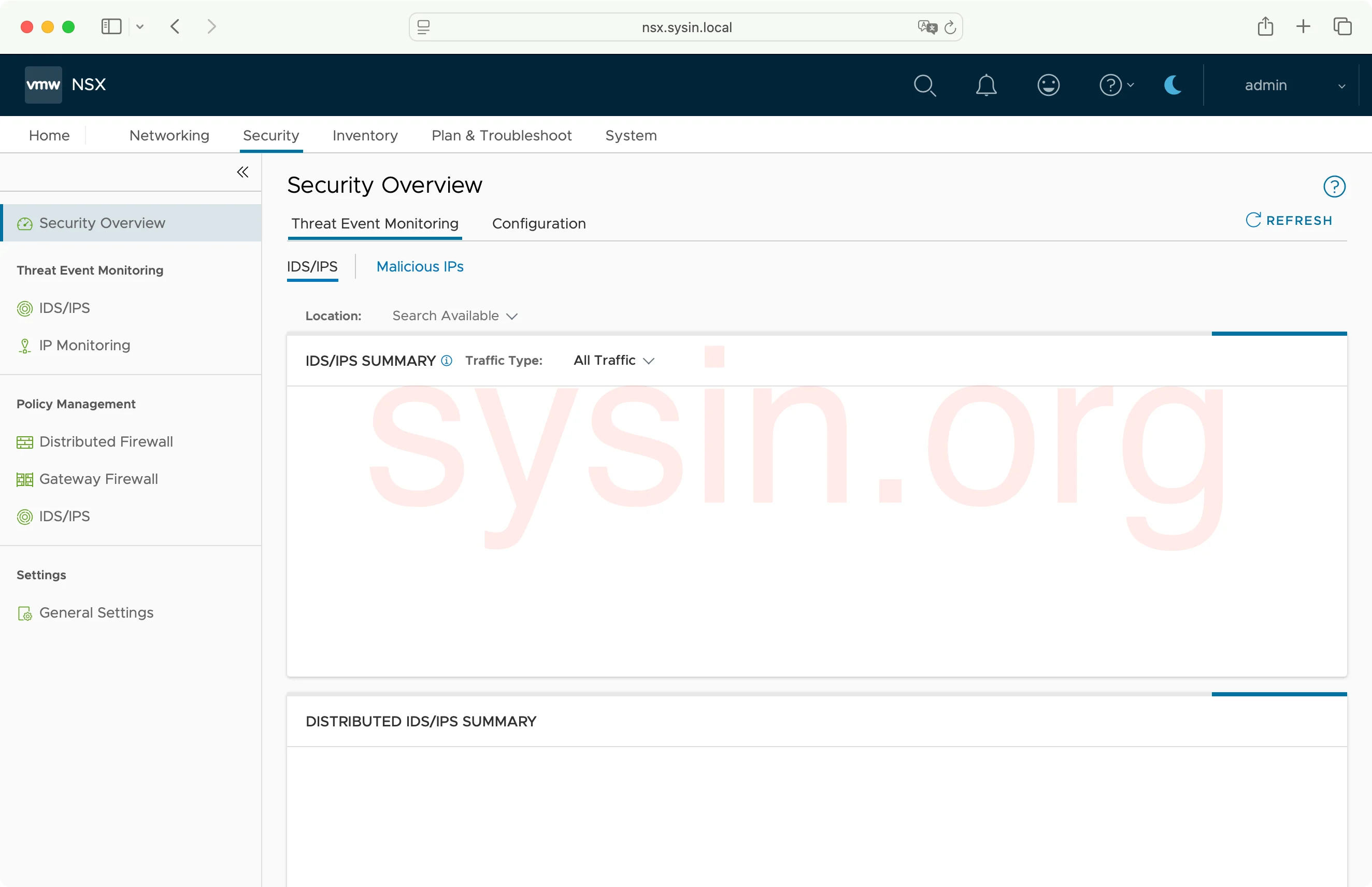Switch to the Configuration tab
Image resolution: width=1372 pixels, height=887 pixels.
click(x=538, y=223)
